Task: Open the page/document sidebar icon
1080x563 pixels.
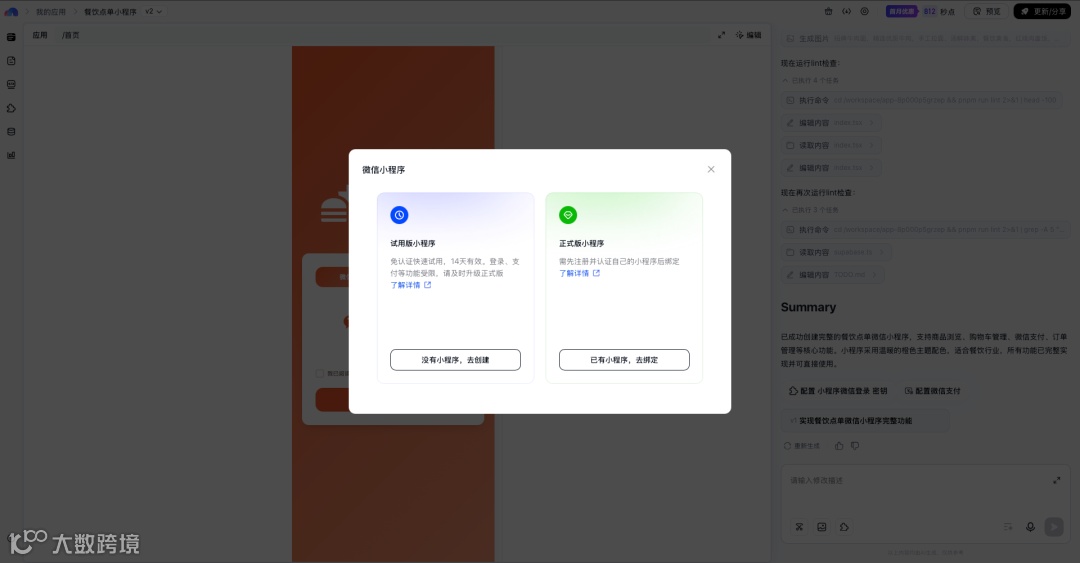Action: [x=11, y=61]
